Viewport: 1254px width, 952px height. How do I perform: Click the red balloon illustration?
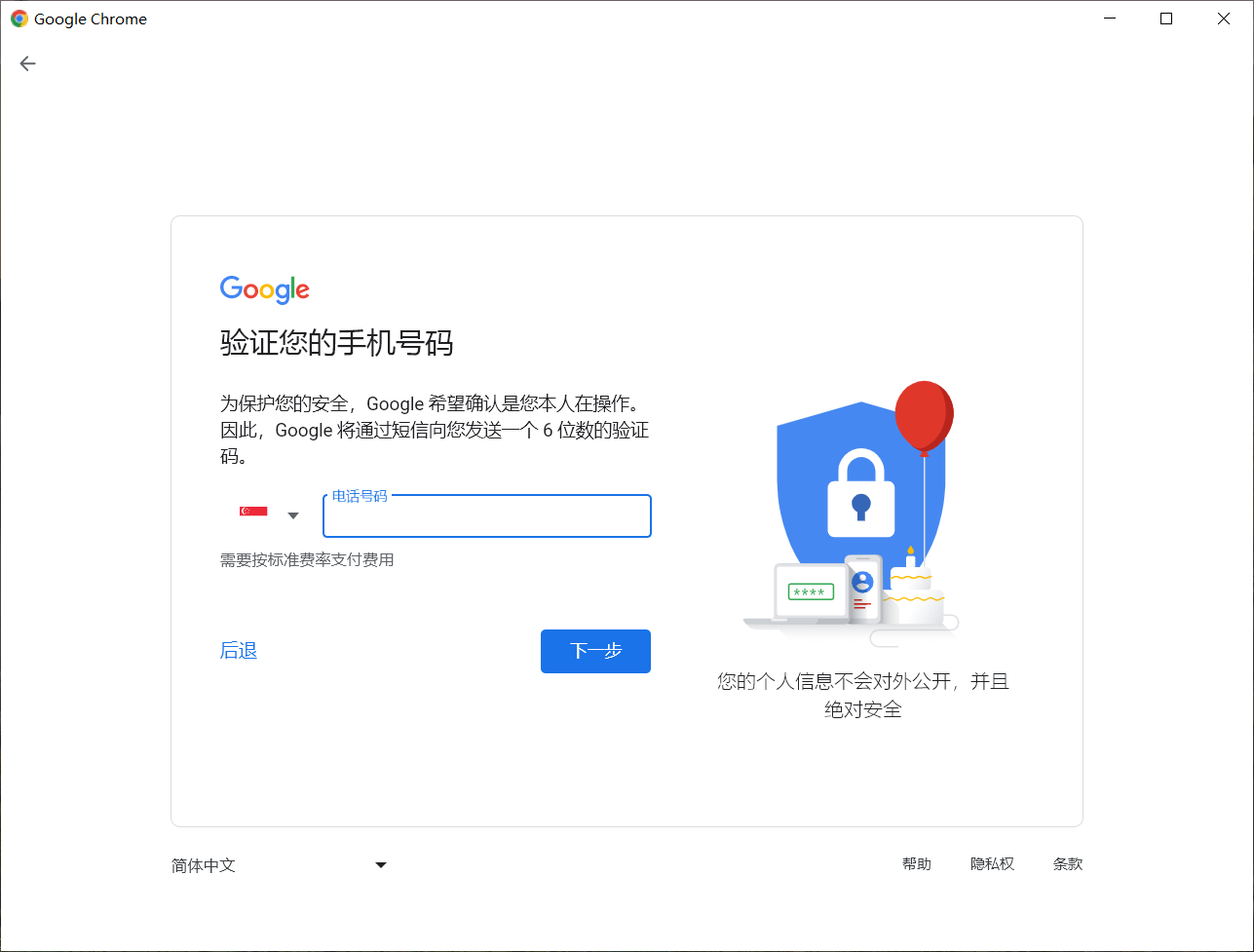pyautogui.click(x=924, y=419)
